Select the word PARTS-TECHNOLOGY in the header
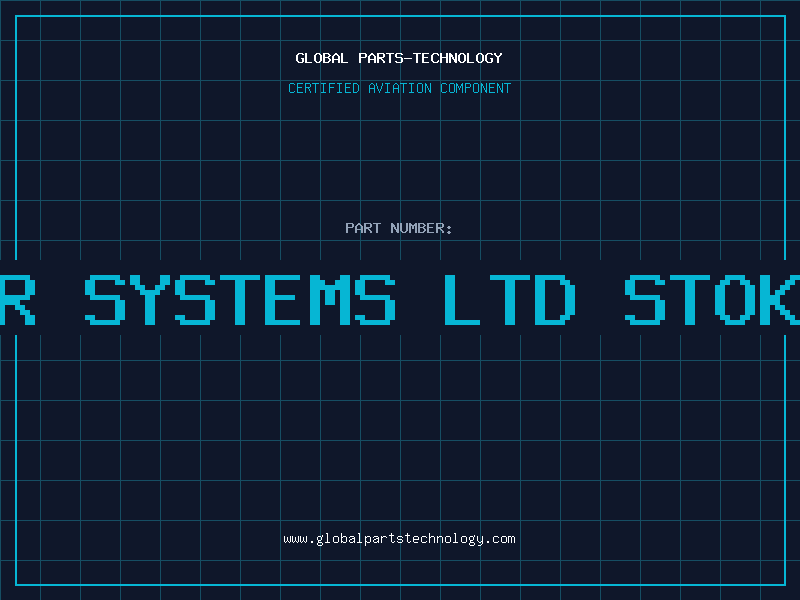Viewport: 800px width, 600px height. tap(431, 58)
